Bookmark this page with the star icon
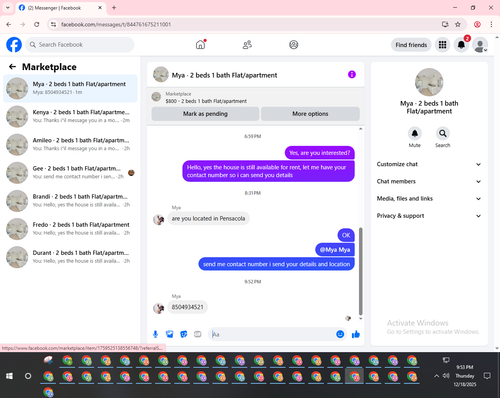The image size is (500, 398). (458, 24)
